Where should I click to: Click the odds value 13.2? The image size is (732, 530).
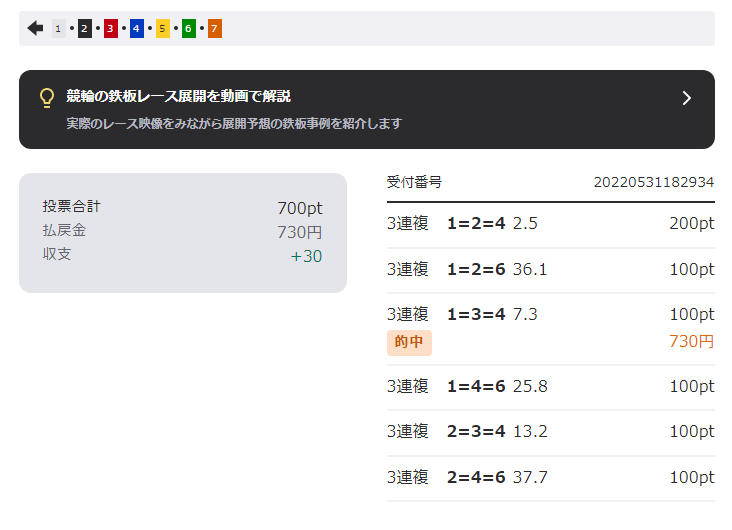click(530, 431)
